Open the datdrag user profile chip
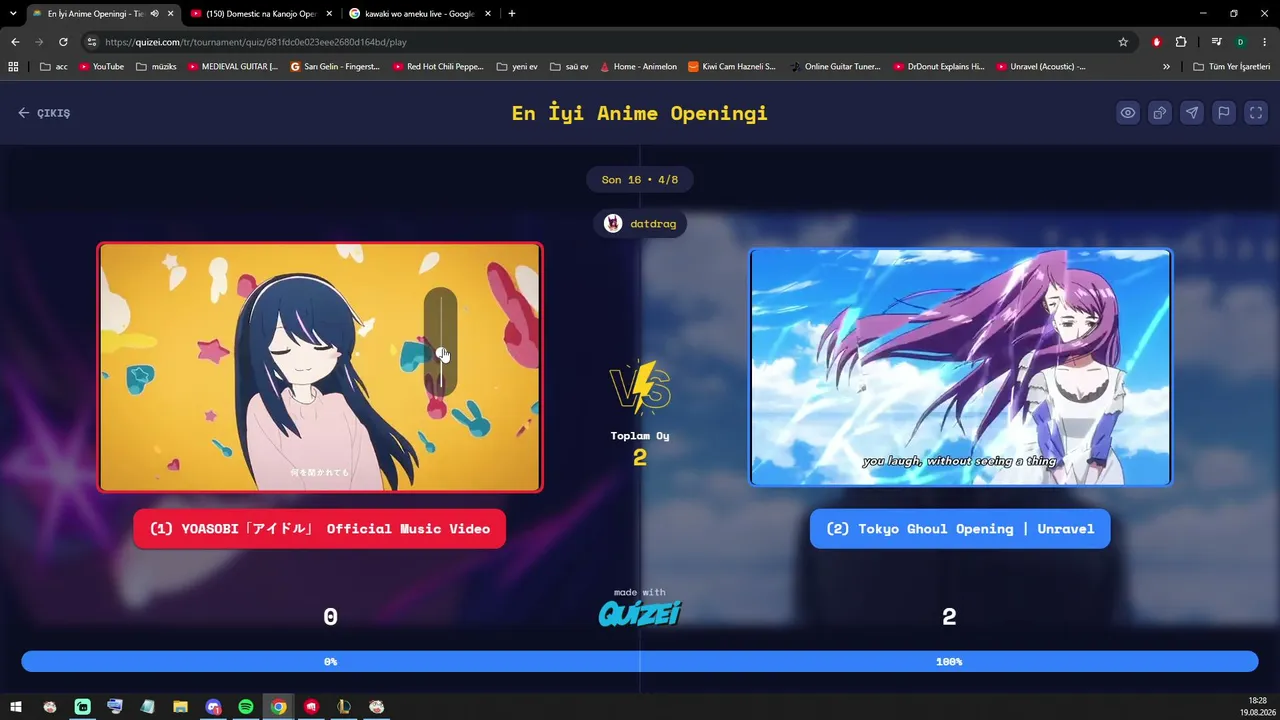The height and width of the screenshot is (720, 1280). (641, 224)
